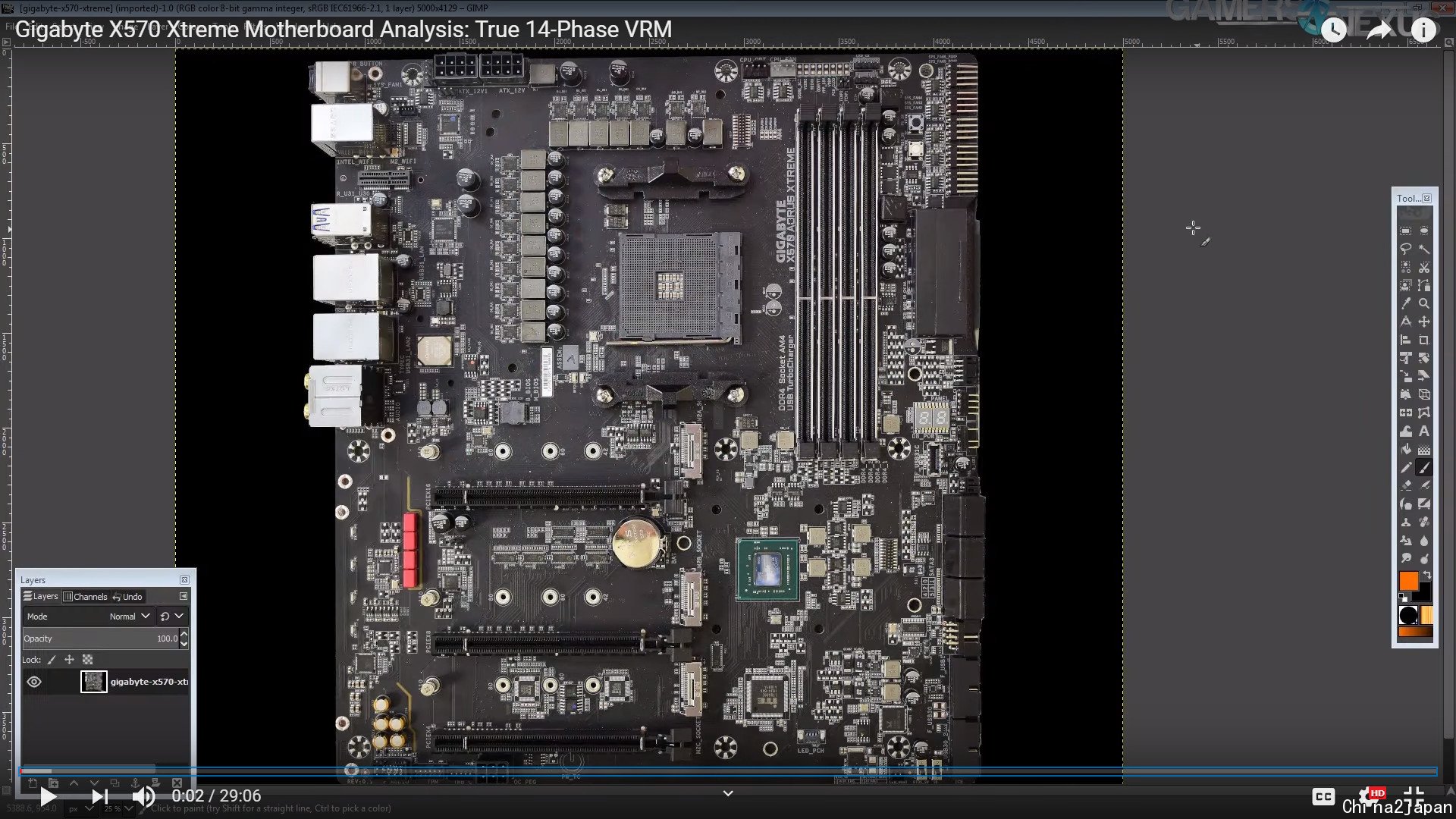Screen dimensions: 1456x819
Task: Select the Text tool
Action: click(1424, 431)
